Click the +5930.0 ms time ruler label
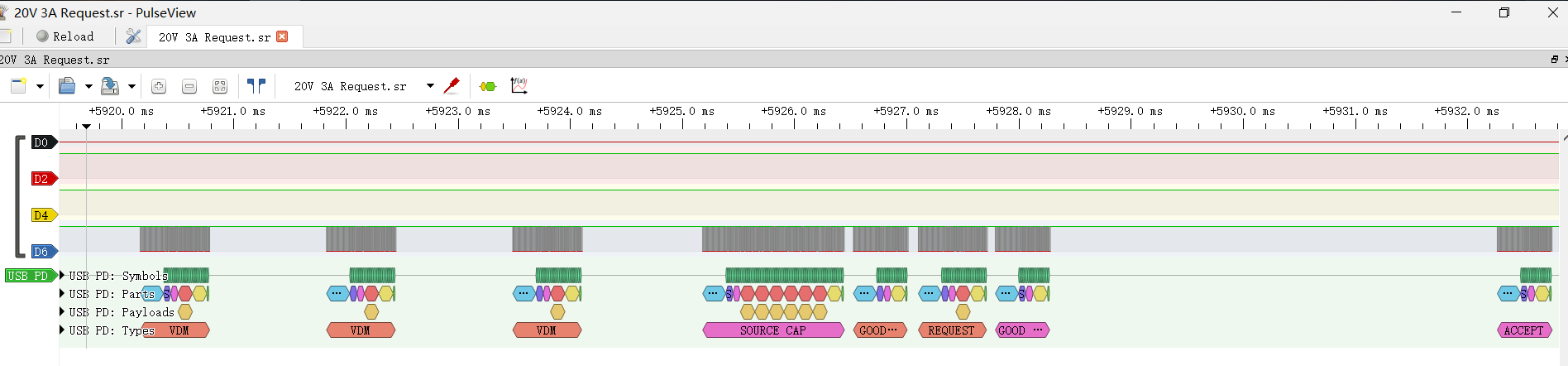Viewport: 1568px width, 366px height. (x=1243, y=111)
